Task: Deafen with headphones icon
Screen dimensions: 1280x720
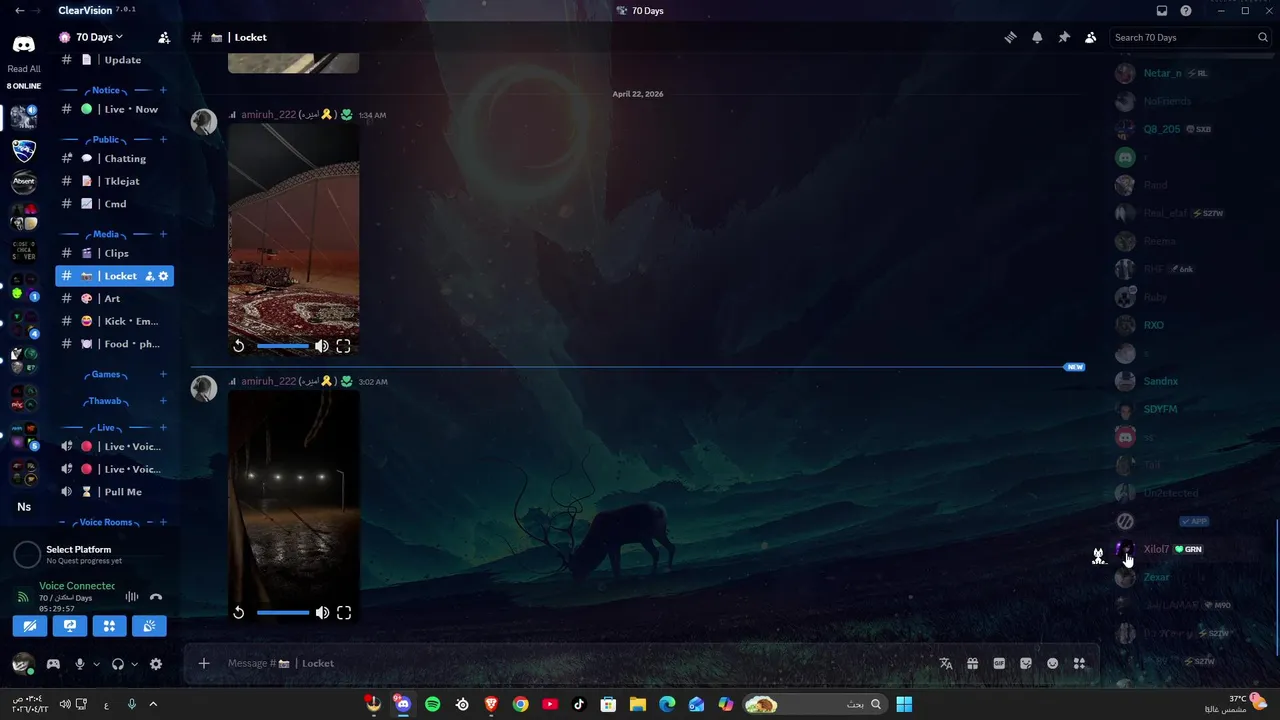Action: 118,664
